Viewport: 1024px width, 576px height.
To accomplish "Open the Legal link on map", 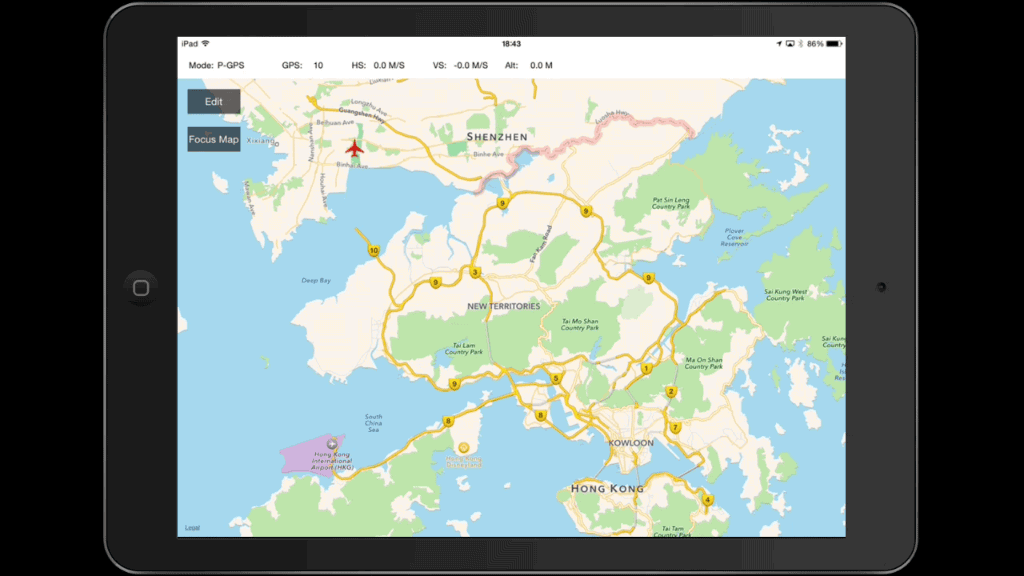I will (192, 528).
